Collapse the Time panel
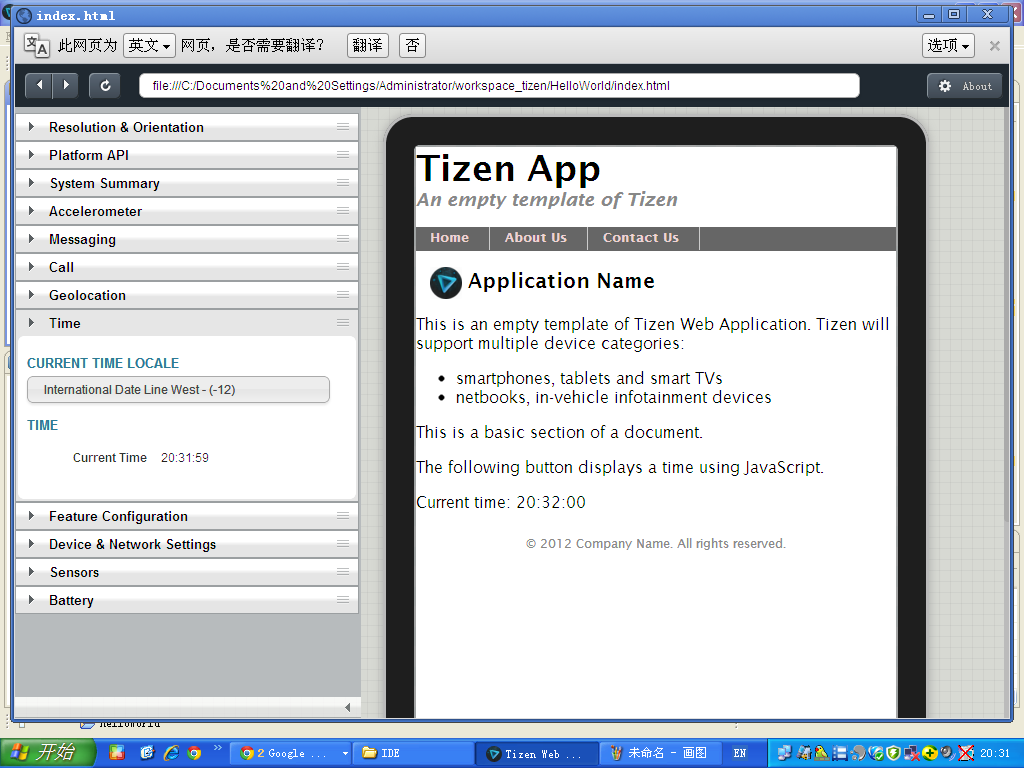Image resolution: width=1024 pixels, height=768 pixels. [x=187, y=323]
